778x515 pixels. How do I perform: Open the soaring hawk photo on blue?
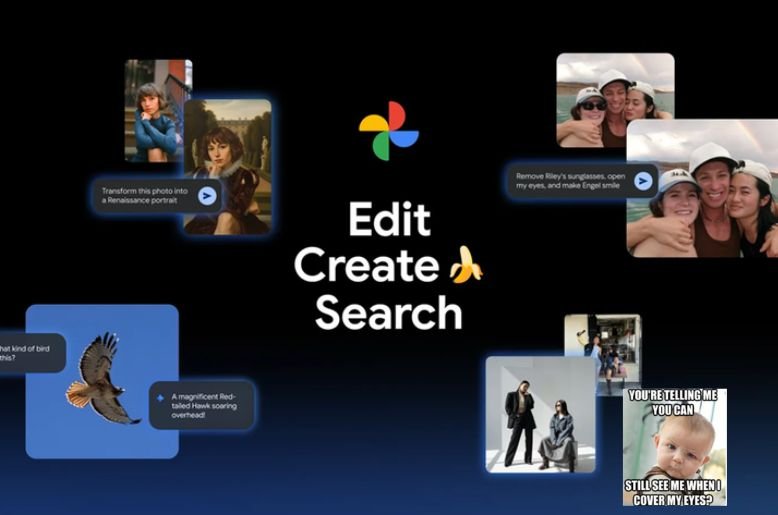[x=102, y=380]
